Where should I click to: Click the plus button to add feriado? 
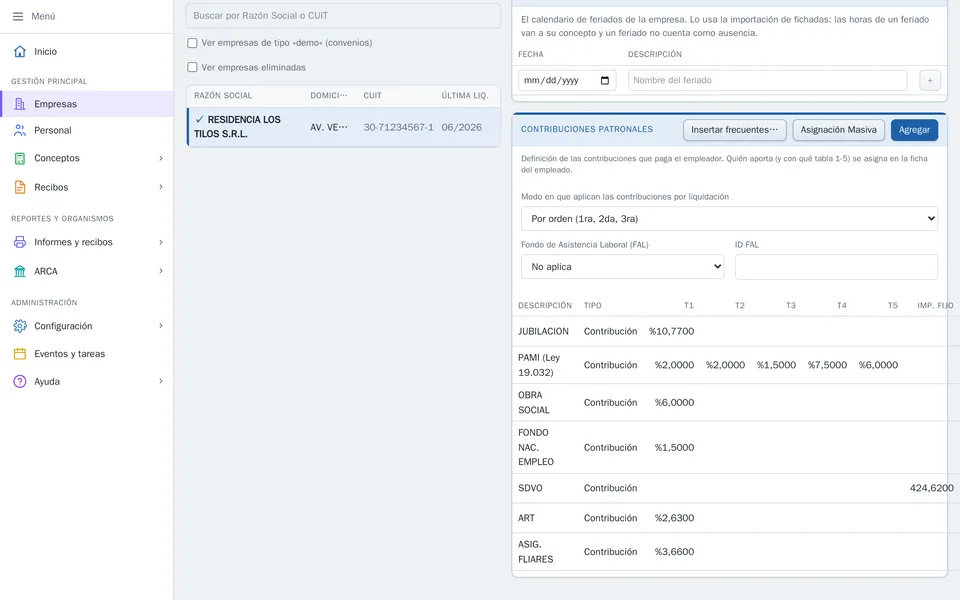pos(929,80)
